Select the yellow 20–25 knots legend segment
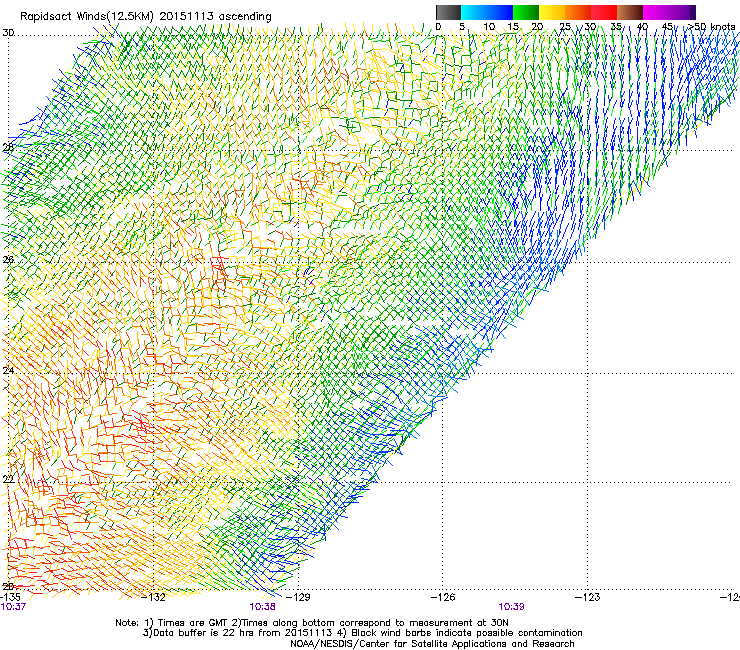The image size is (740, 650). pyautogui.click(x=552, y=12)
